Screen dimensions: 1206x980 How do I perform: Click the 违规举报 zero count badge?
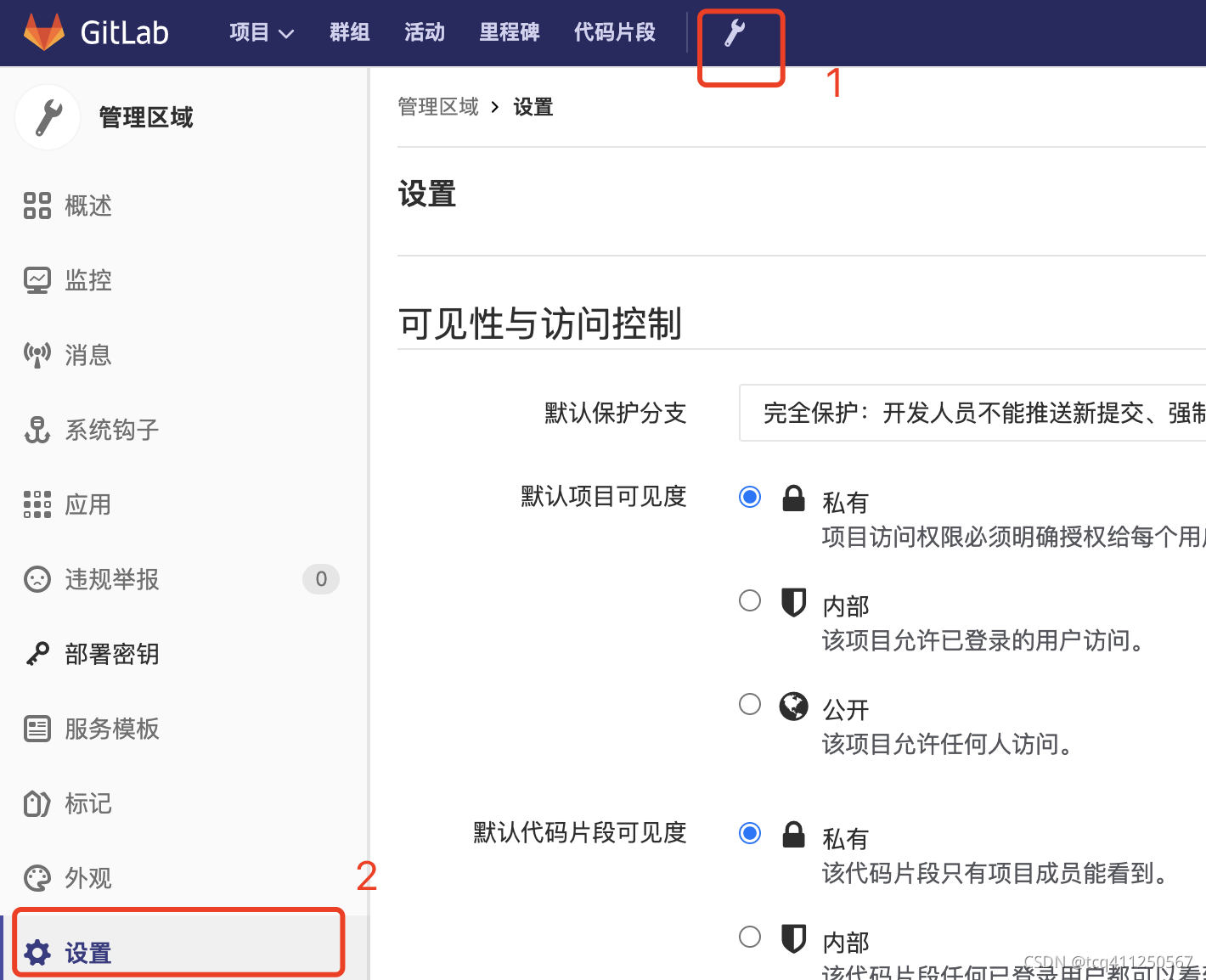click(x=321, y=579)
